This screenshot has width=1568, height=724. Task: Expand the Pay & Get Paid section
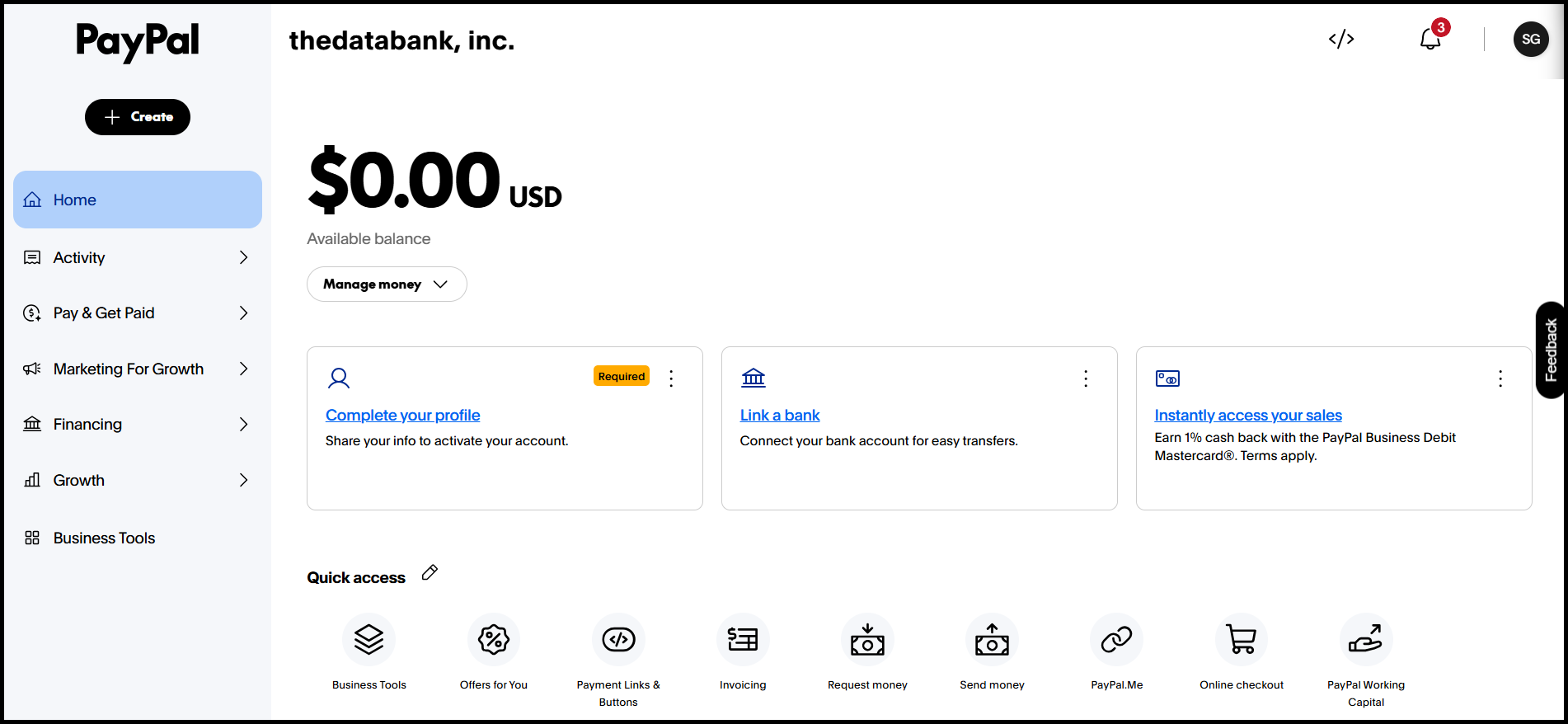click(x=138, y=313)
